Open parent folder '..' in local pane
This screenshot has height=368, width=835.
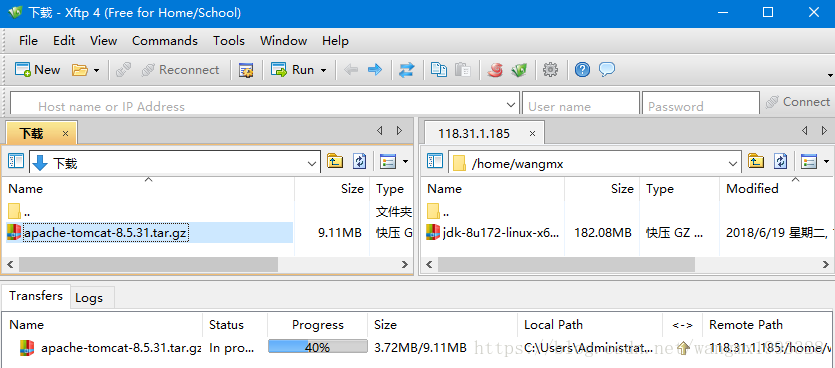19,212
